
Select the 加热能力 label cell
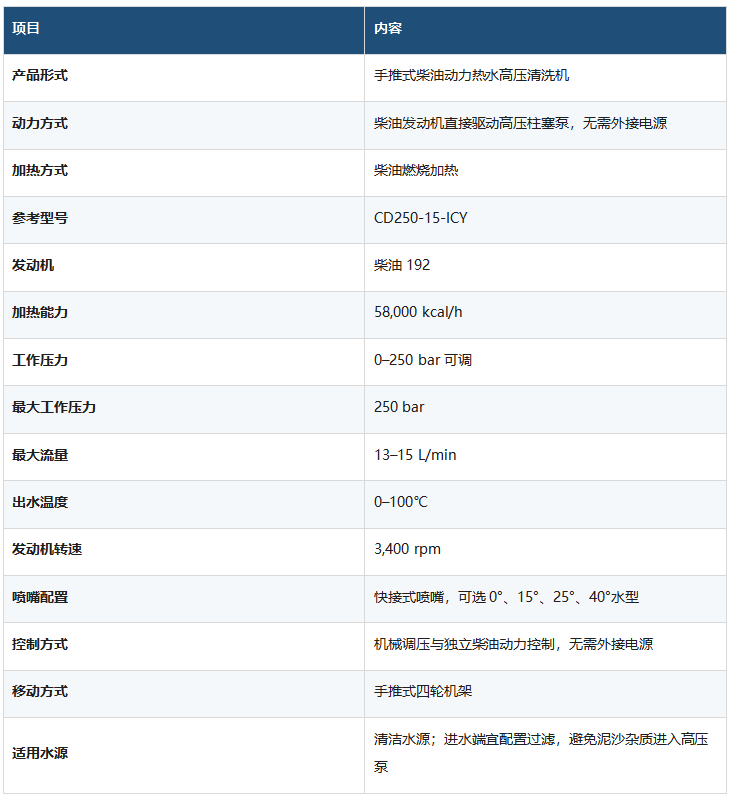pos(184,315)
